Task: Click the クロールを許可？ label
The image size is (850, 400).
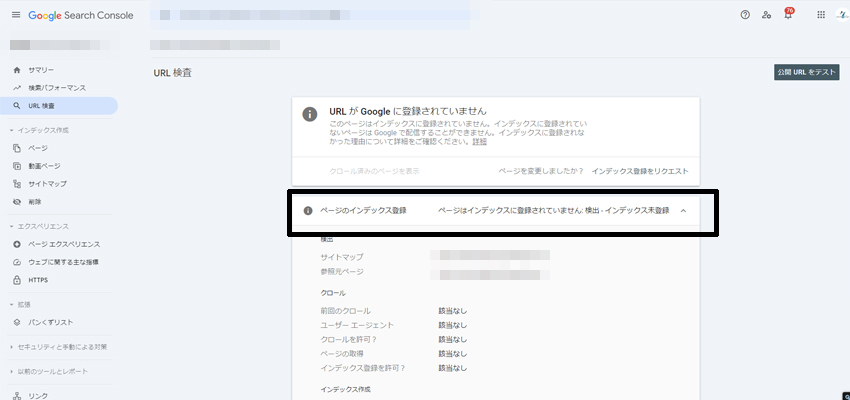Action: 349,339
